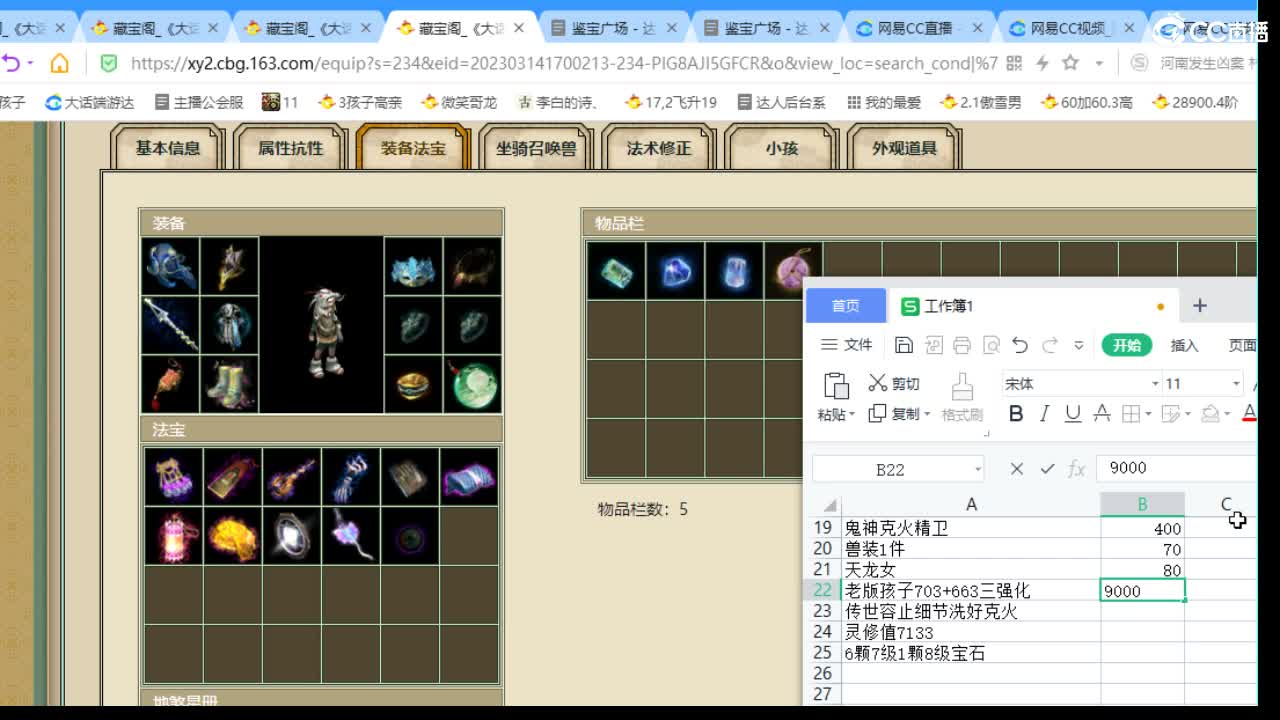This screenshot has width=1280, height=720.
Task: Switch to the 法术修正 tab
Action: (659, 148)
